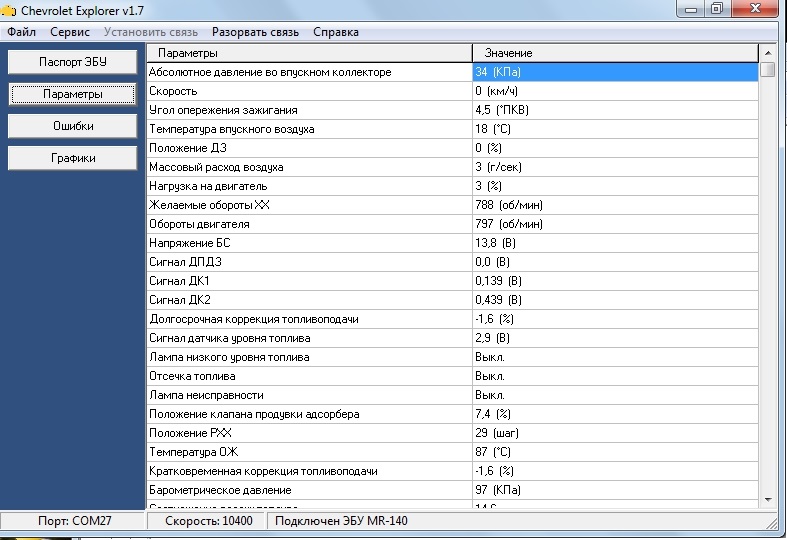This screenshot has width=787, height=540.
Task: Maximize the Chevrolet Explorer window
Action: (717, 9)
